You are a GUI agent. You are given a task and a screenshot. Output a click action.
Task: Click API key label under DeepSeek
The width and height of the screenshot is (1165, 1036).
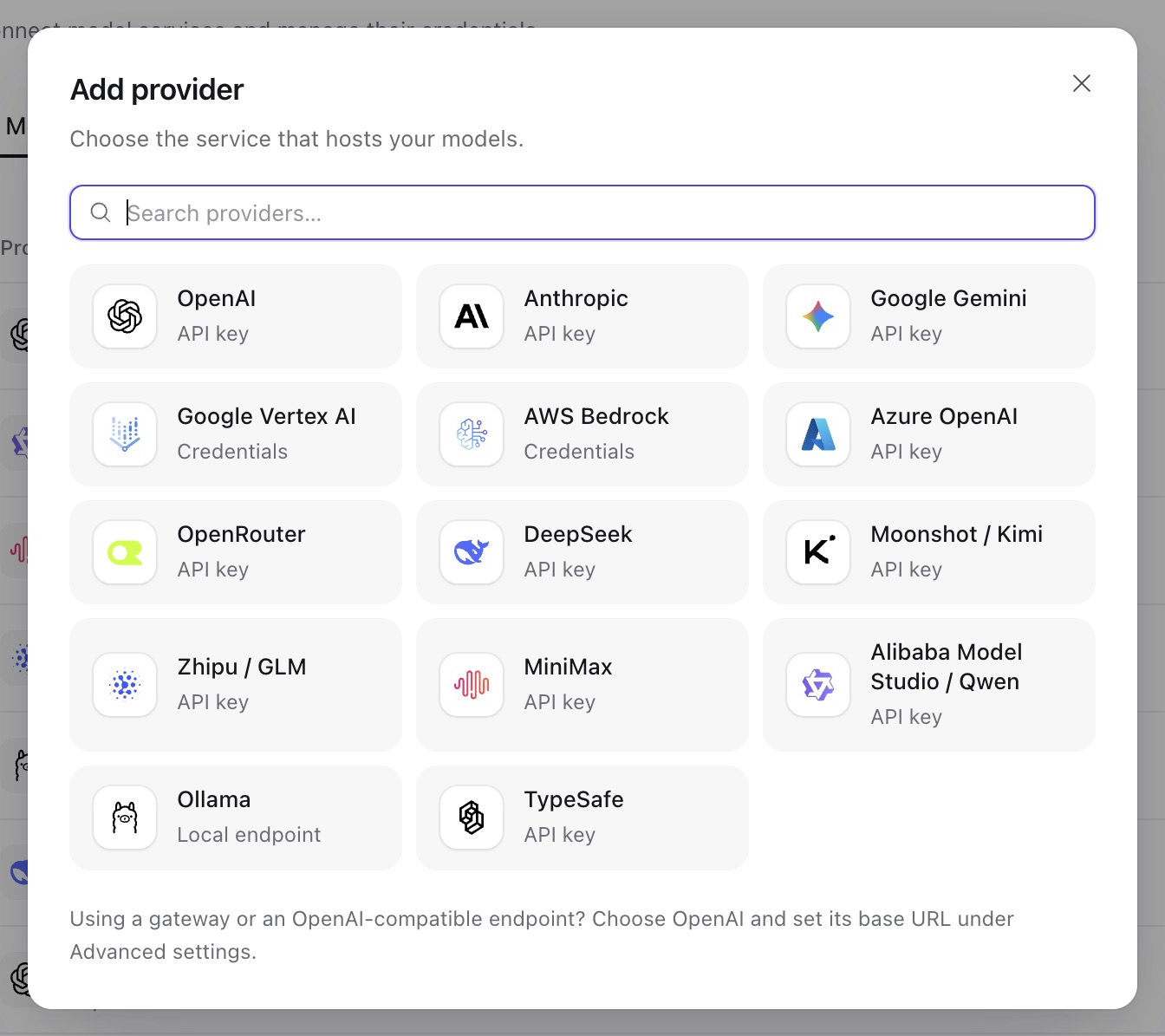click(560, 570)
